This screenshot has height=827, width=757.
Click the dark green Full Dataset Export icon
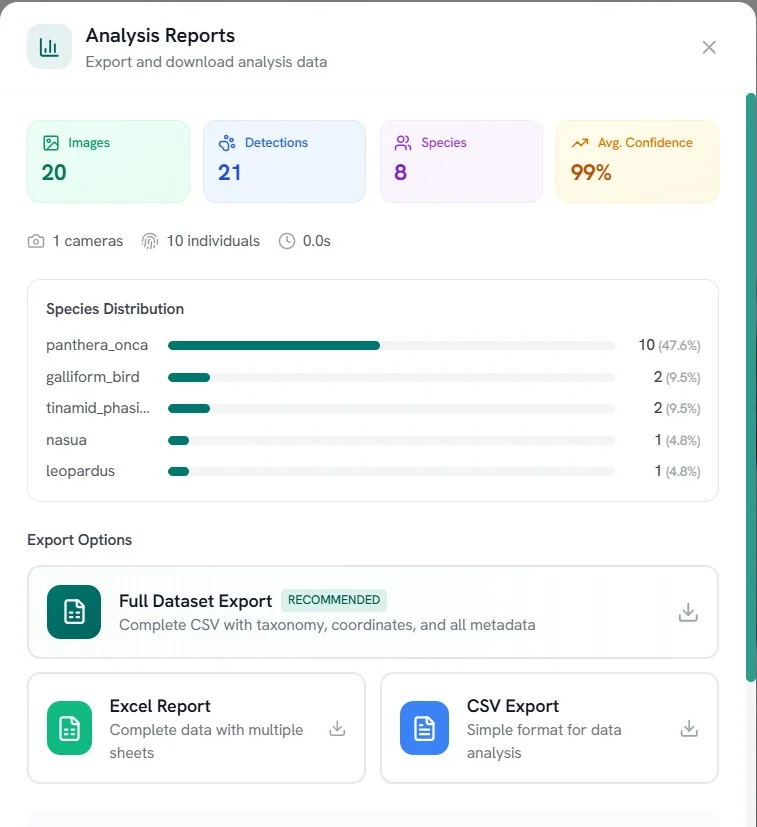tap(74, 612)
